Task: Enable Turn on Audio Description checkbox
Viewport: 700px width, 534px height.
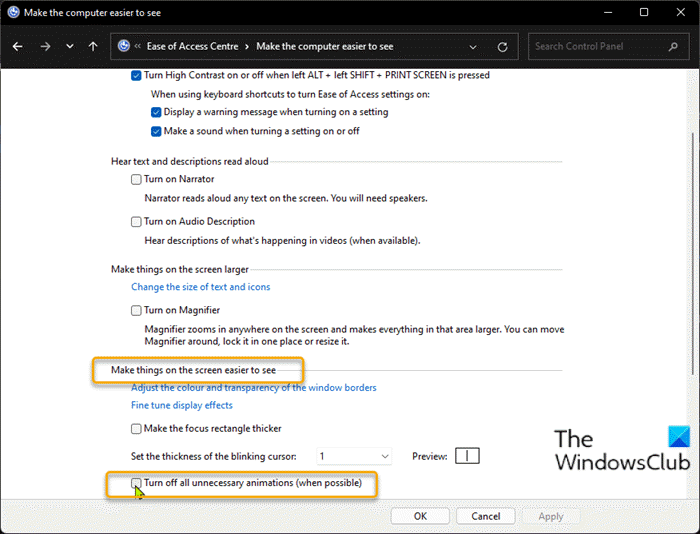Action: tap(136, 221)
